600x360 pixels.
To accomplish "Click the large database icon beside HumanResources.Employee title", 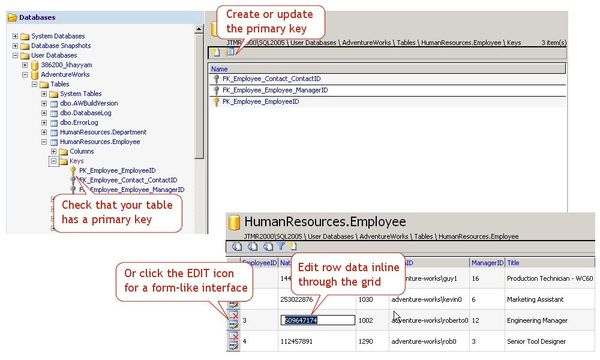I will coord(234,222).
